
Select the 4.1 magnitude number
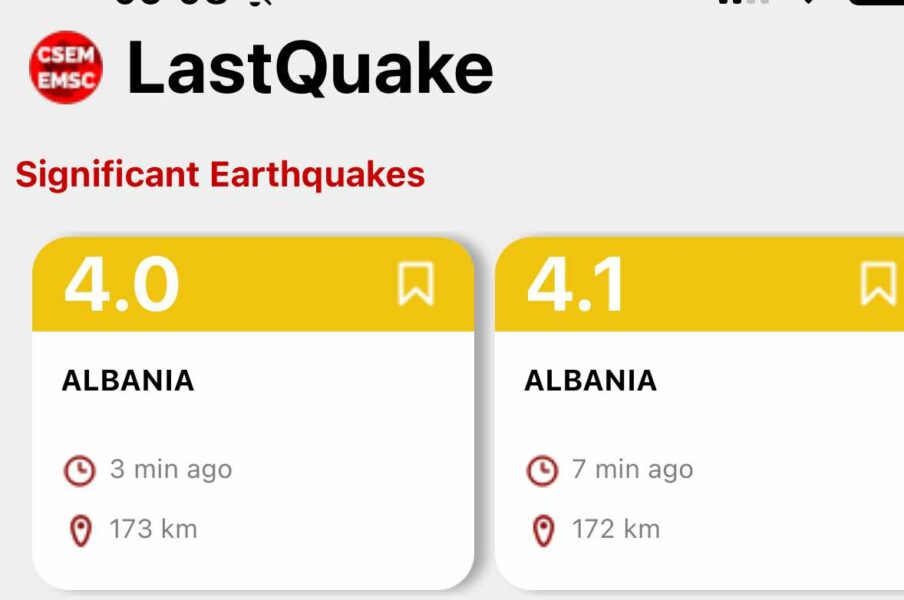click(x=575, y=284)
